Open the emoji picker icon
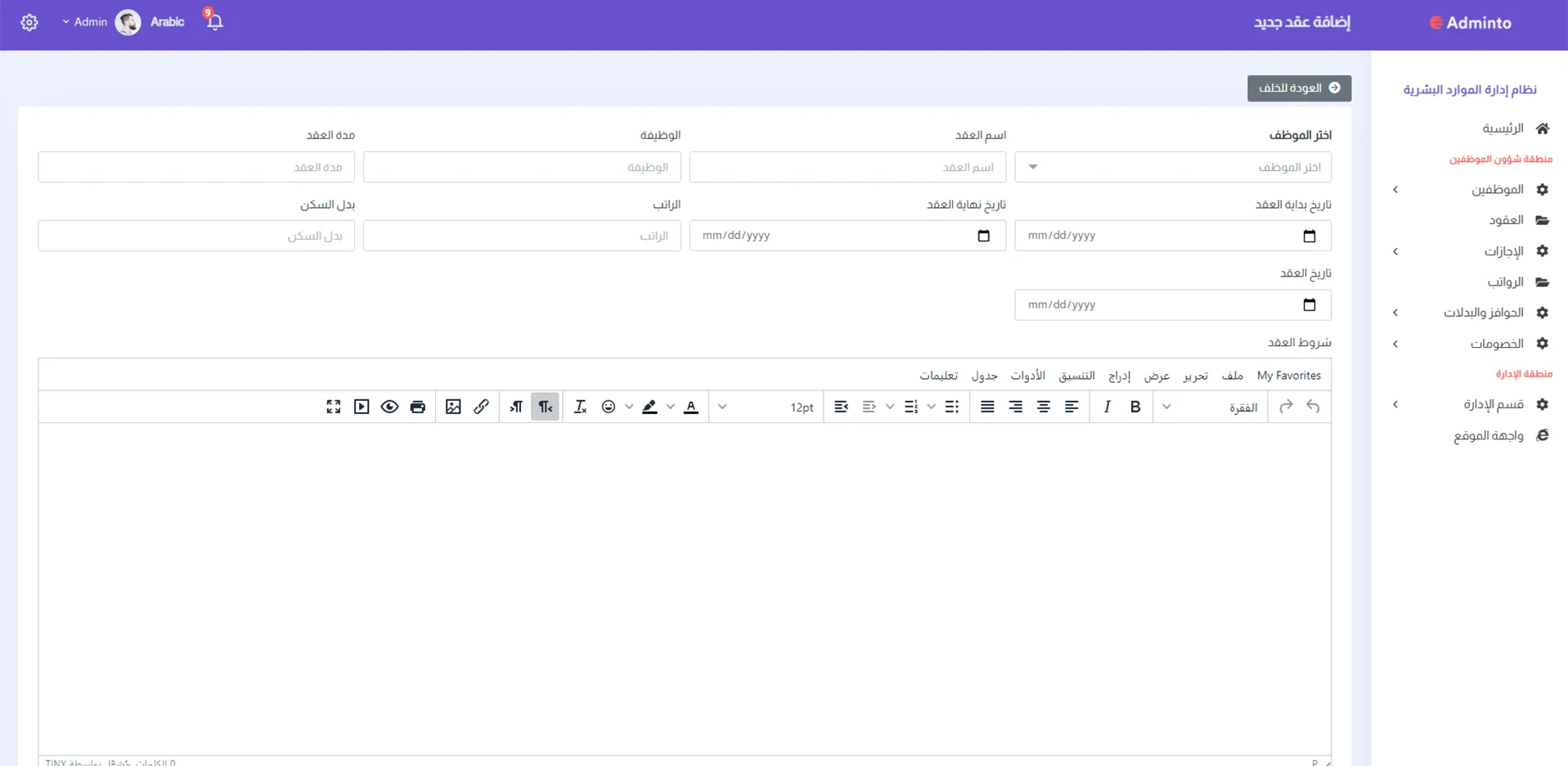Viewport: 1568px width, 766px height. [x=608, y=407]
